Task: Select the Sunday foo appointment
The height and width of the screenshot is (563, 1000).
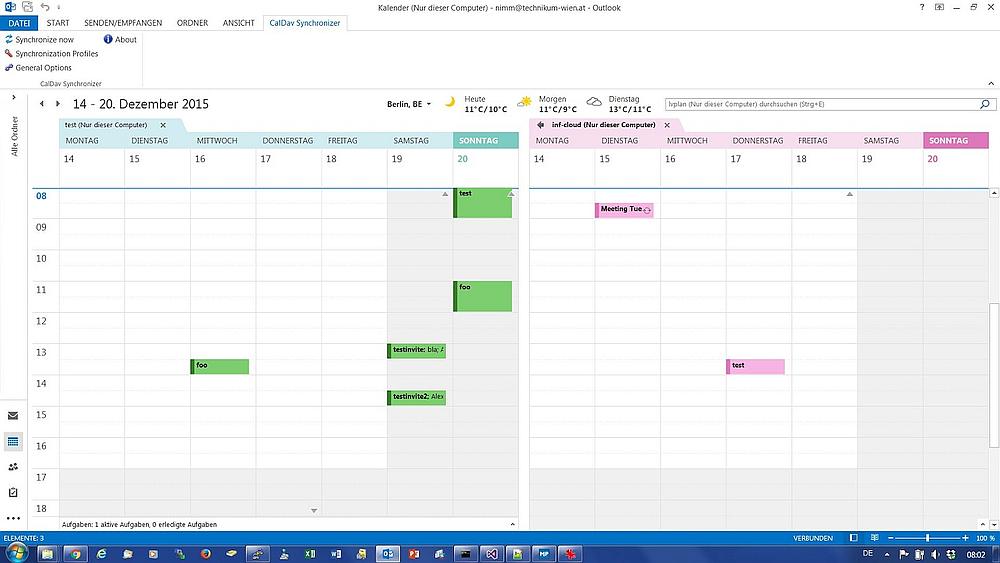Action: pyautogui.click(x=483, y=296)
